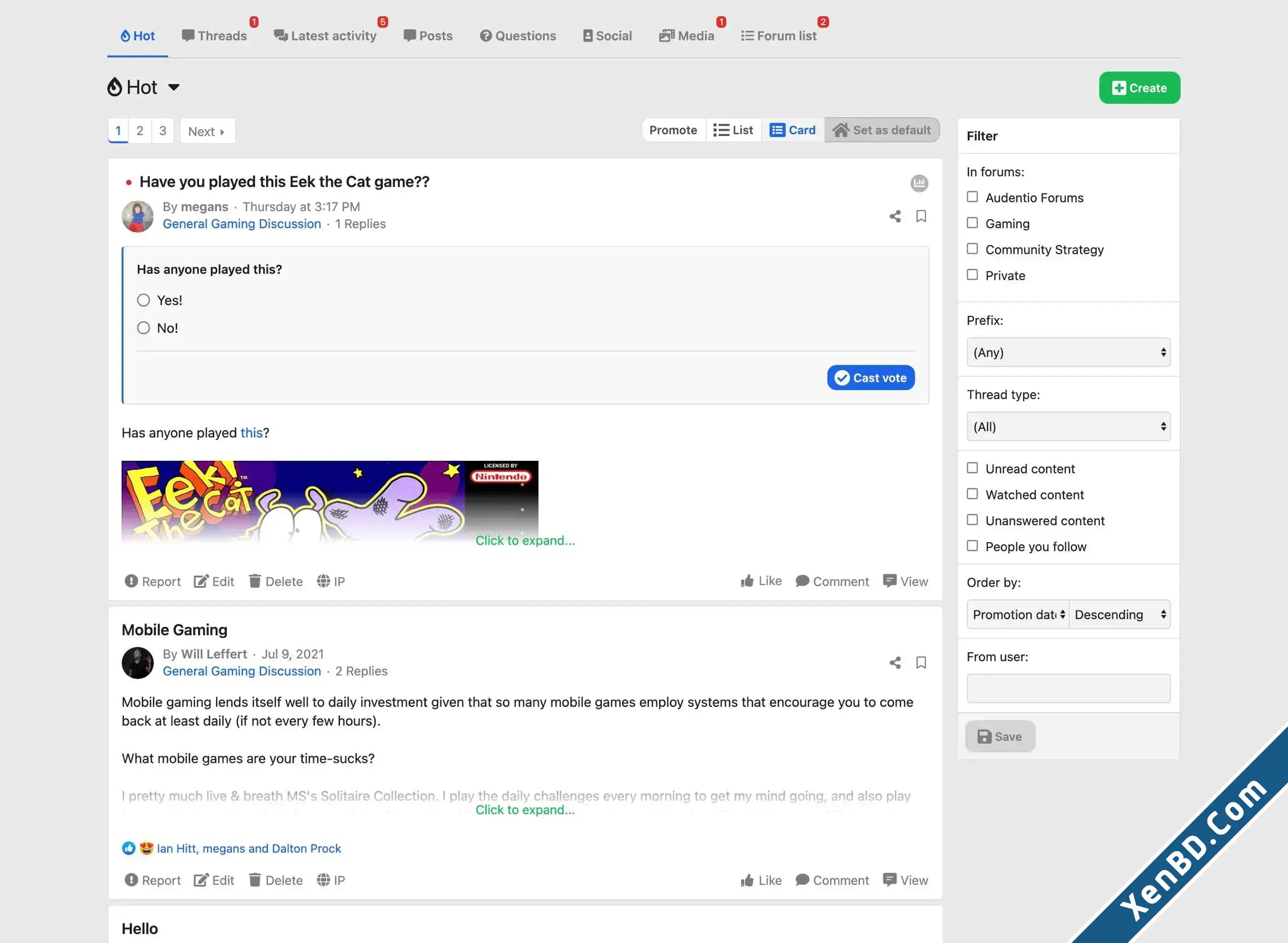Go to page 2
This screenshot has width=1288, height=943.
tap(140, 131)
